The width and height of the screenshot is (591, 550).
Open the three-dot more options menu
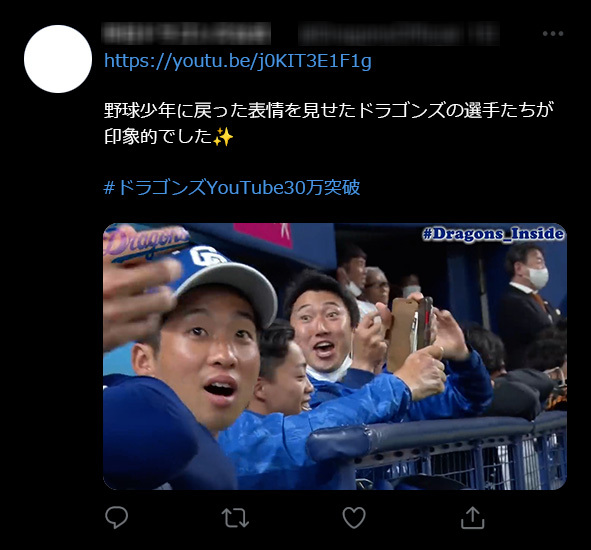click(x=553, y=34)
